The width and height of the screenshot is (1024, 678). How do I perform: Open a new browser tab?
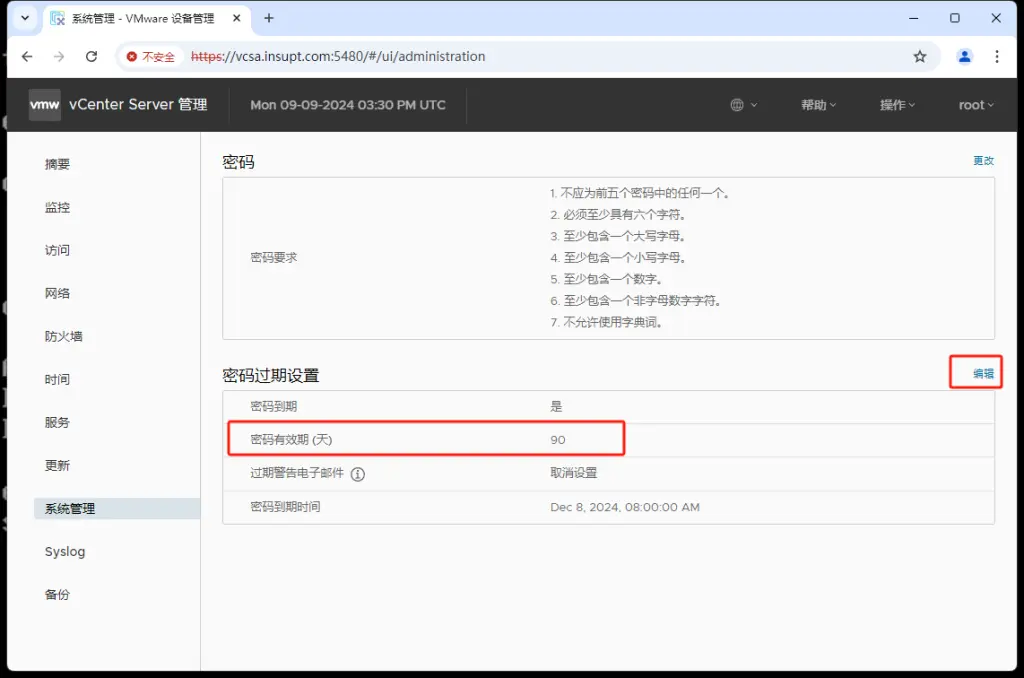coord(269,18)
